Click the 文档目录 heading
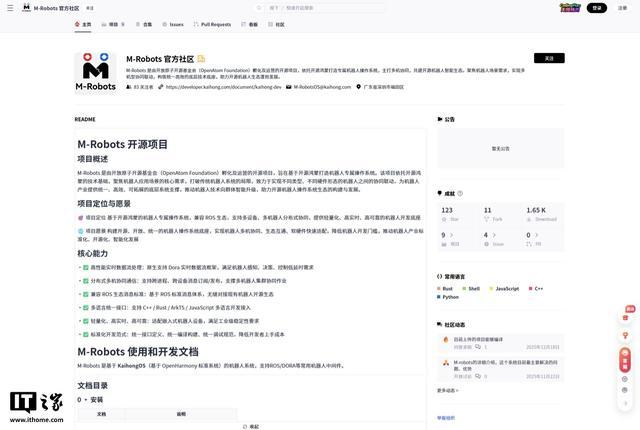This screenshot has width=640, height=430. [x=93, y=386]
